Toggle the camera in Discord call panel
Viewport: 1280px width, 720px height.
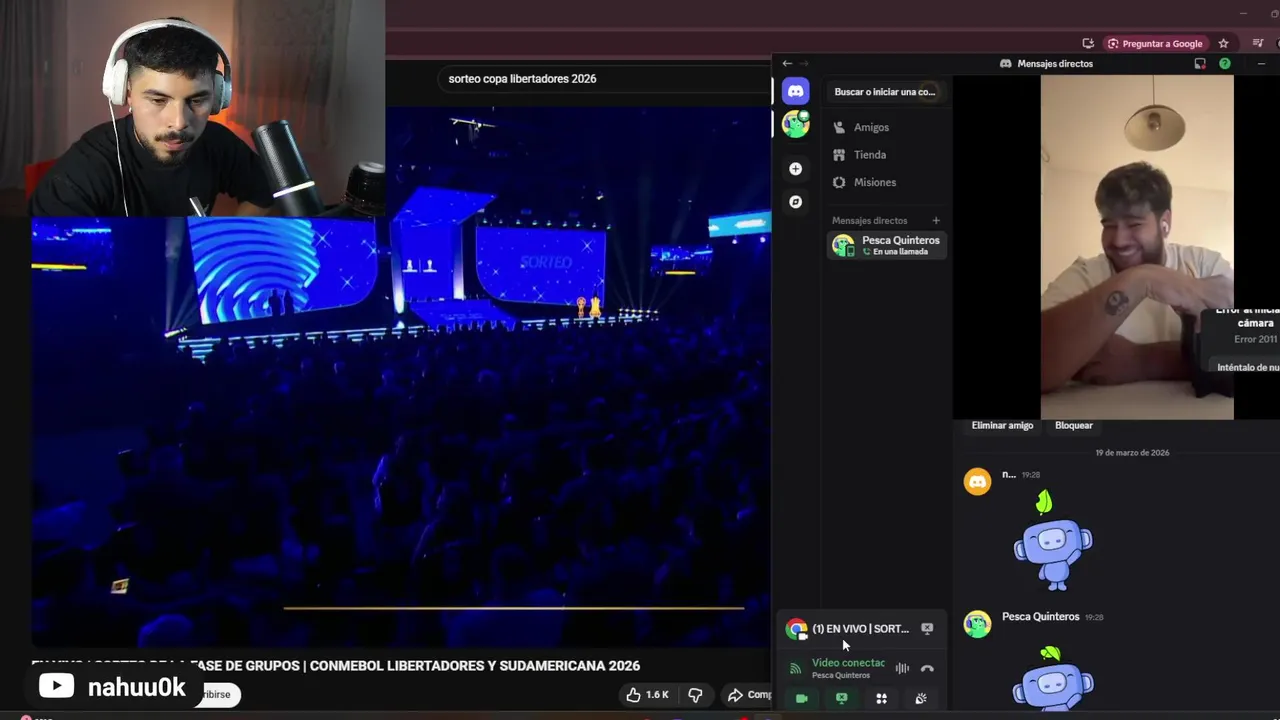click(801, 699)
